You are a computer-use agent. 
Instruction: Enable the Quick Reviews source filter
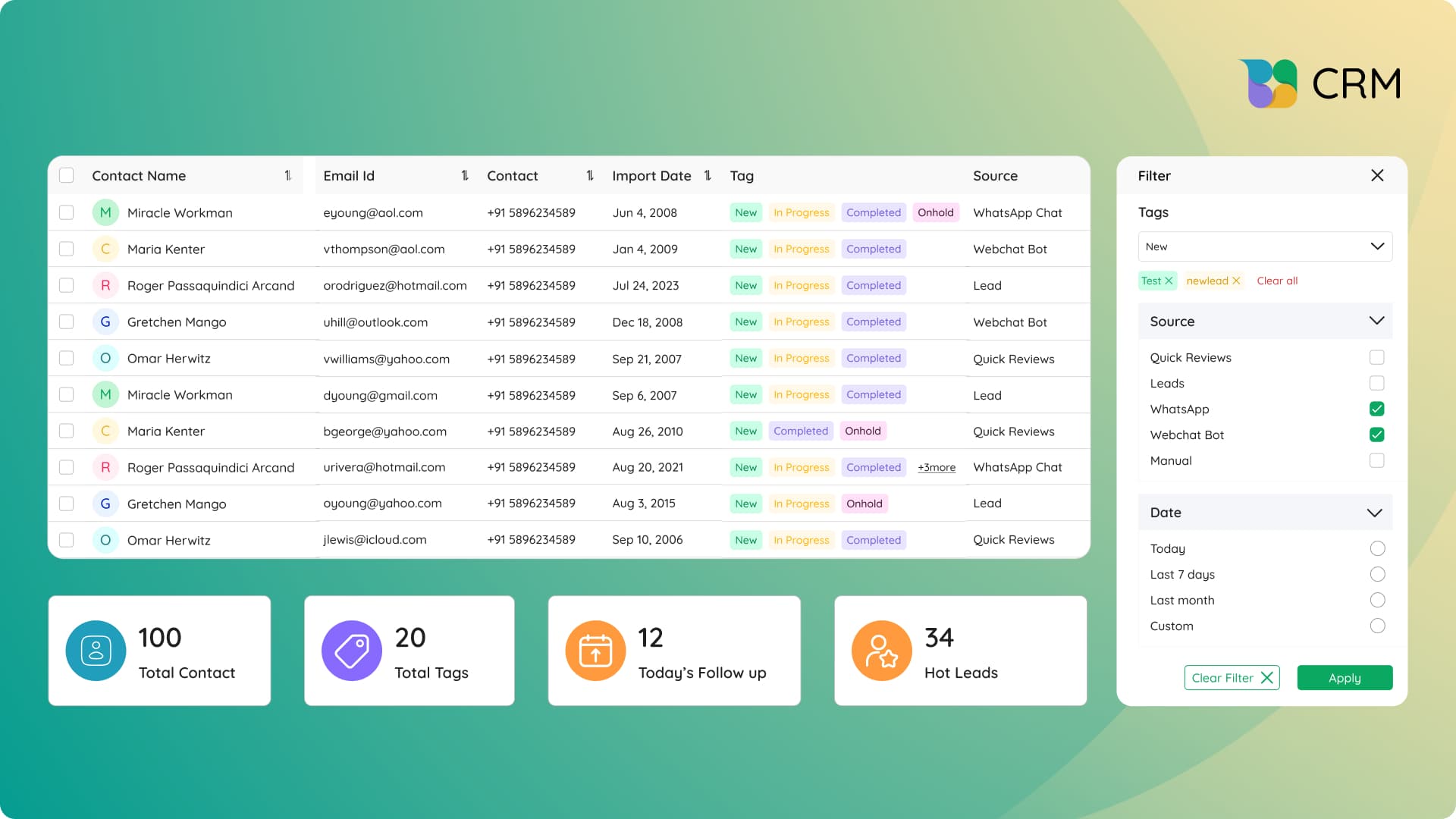click(1376, 357)
